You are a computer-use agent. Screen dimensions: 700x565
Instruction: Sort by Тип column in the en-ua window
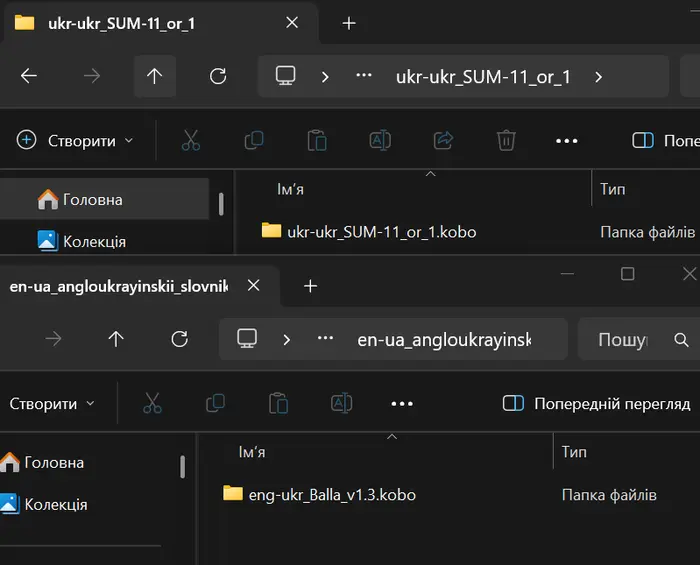(x=574, y=452)
